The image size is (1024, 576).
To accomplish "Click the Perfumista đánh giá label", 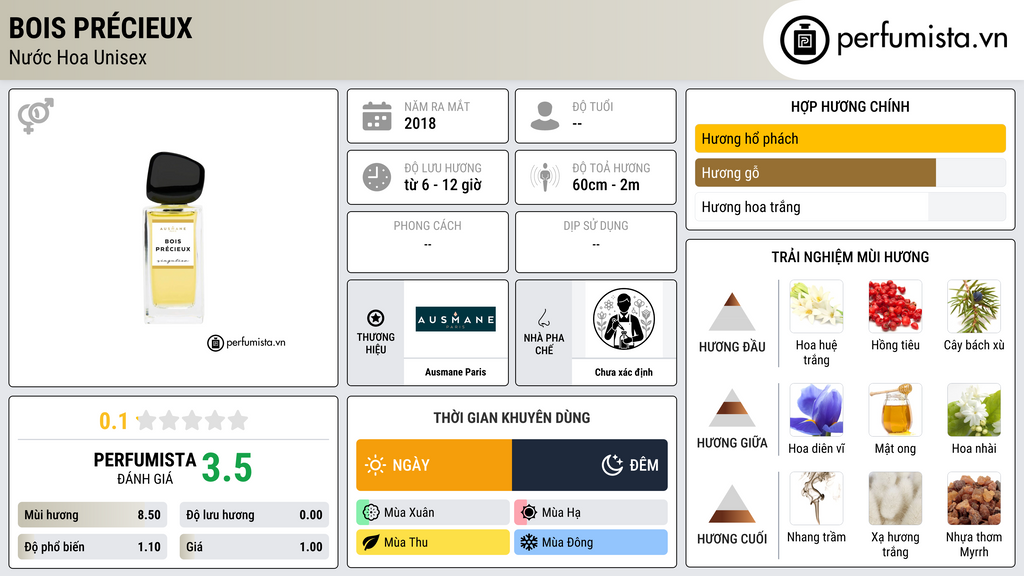I will click(x=145, y=468).
